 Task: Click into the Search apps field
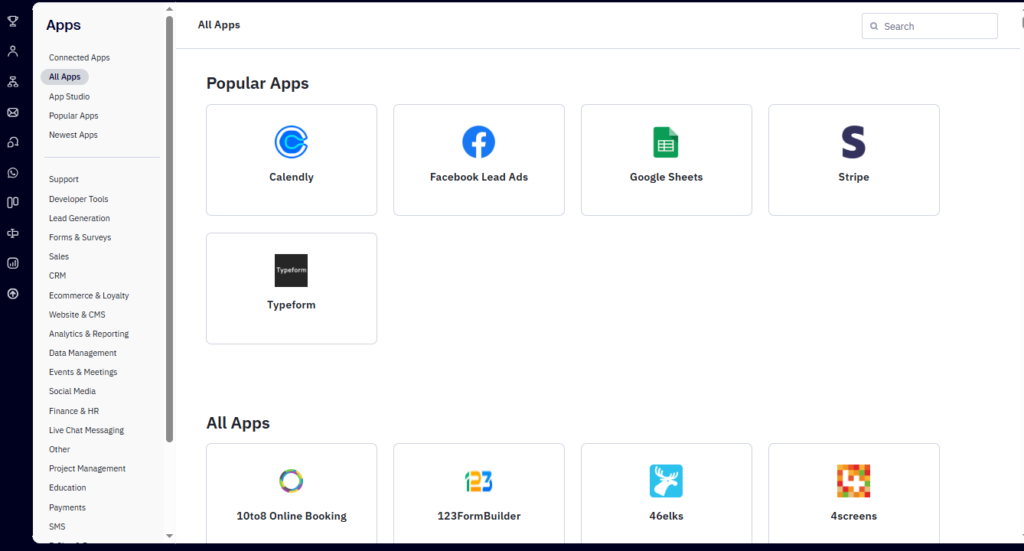pos(929,26)
